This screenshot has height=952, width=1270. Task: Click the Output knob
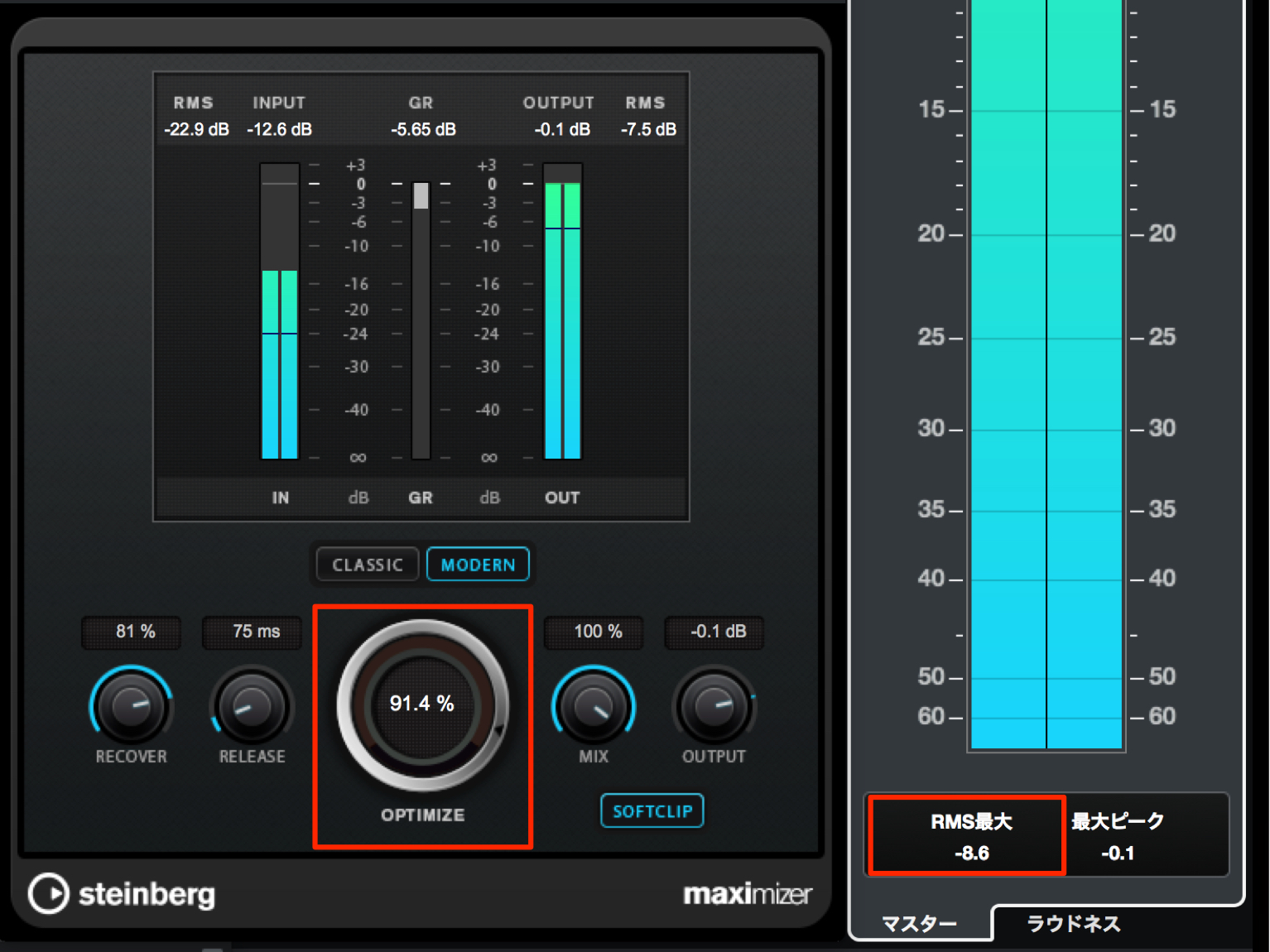tap(714, 705)
